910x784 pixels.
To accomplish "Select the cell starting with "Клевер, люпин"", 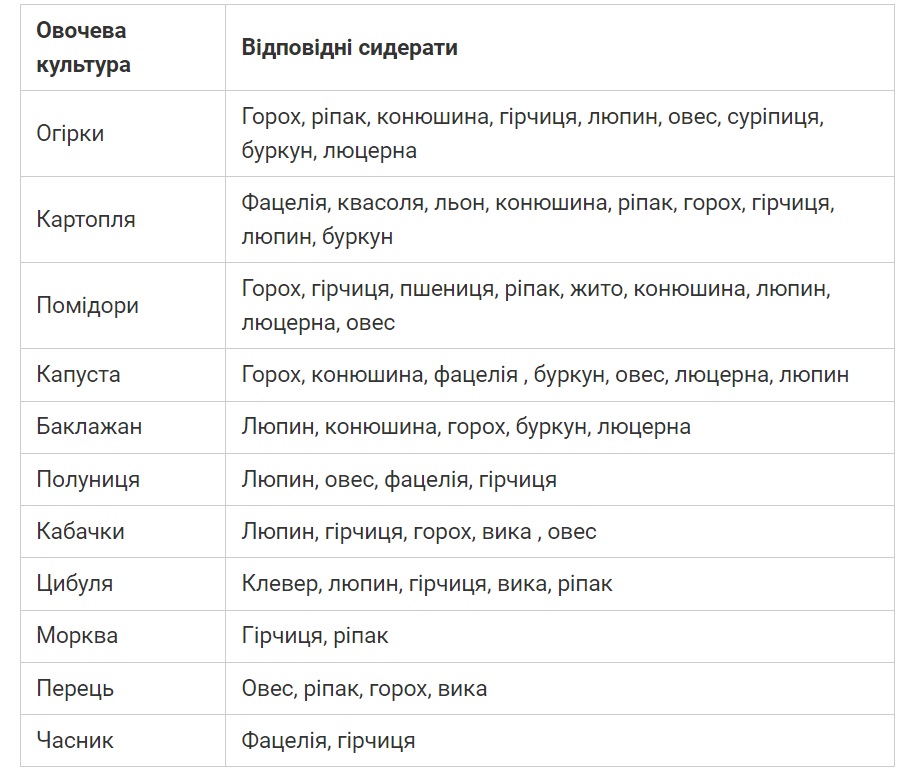I will pyautogui.click(x=427, y=583).
